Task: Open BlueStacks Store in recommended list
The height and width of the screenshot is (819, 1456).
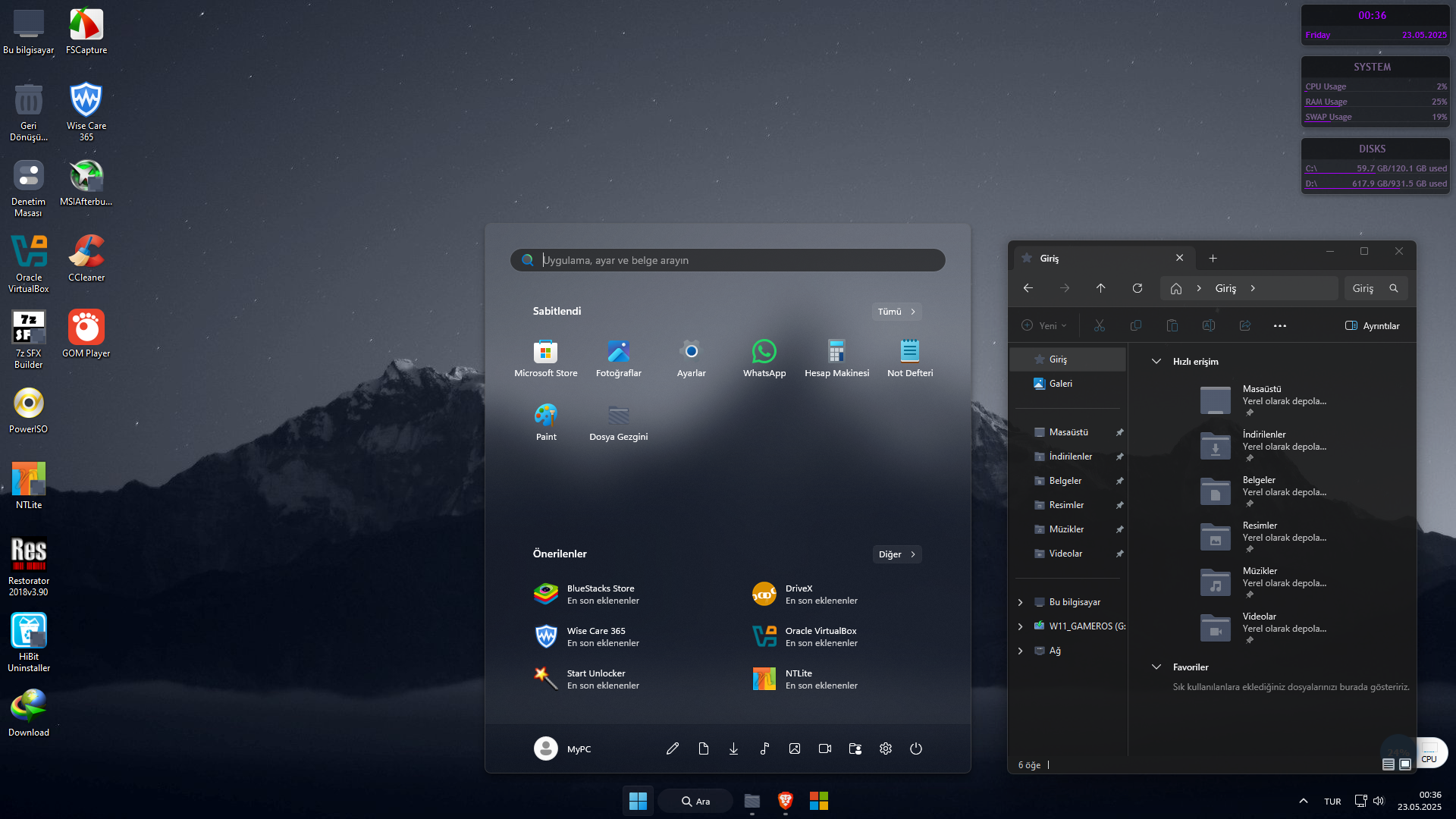Action: click(588, 595)
